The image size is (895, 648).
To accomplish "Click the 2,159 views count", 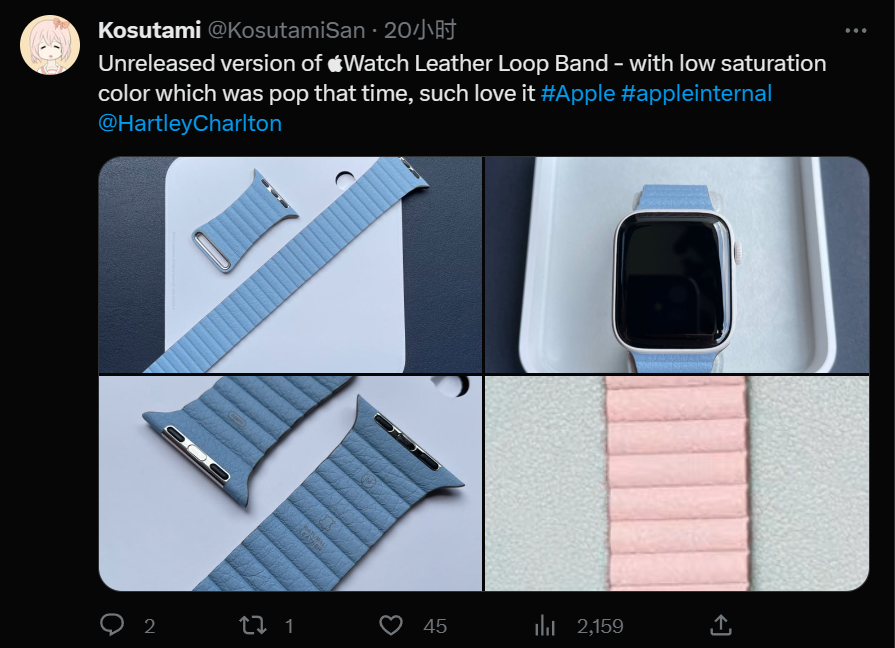I will pyautogui.click(x=600, y=626).
